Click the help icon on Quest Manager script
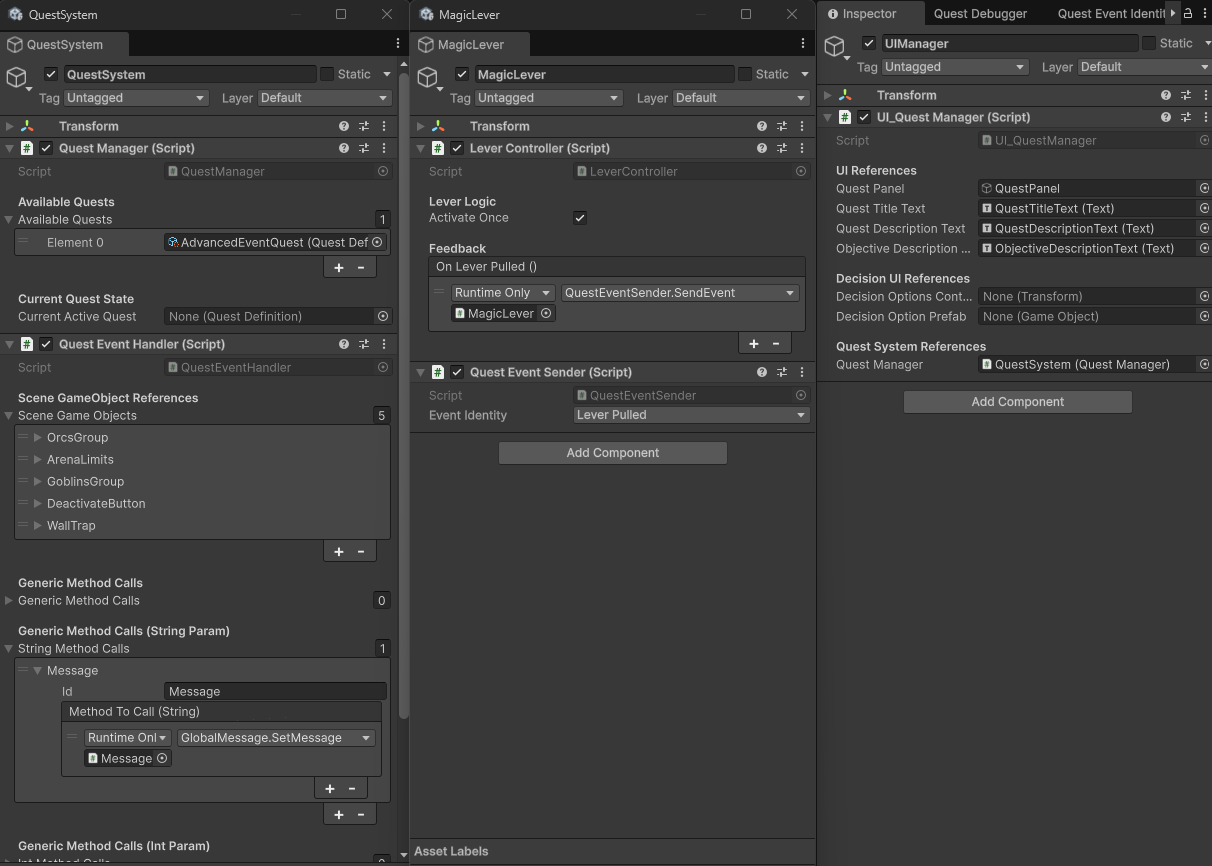This screenshot has height=866, width=1212. [x=344, y=148]
